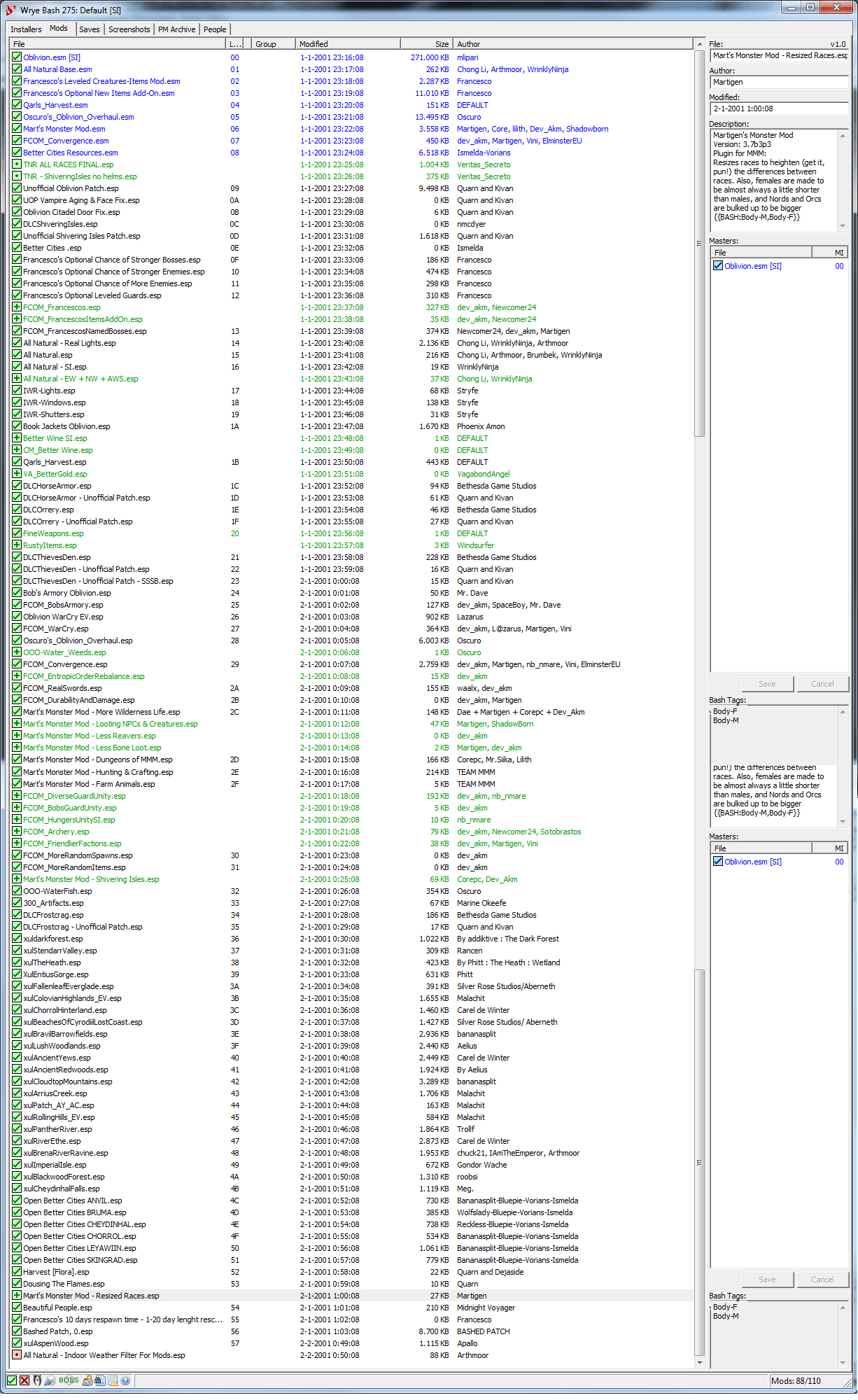The height and width of the screenshot is (1400, 858).
Task: Click plus icon of FCOM_HungersUnitySI.esp
Action: (17, 820)
